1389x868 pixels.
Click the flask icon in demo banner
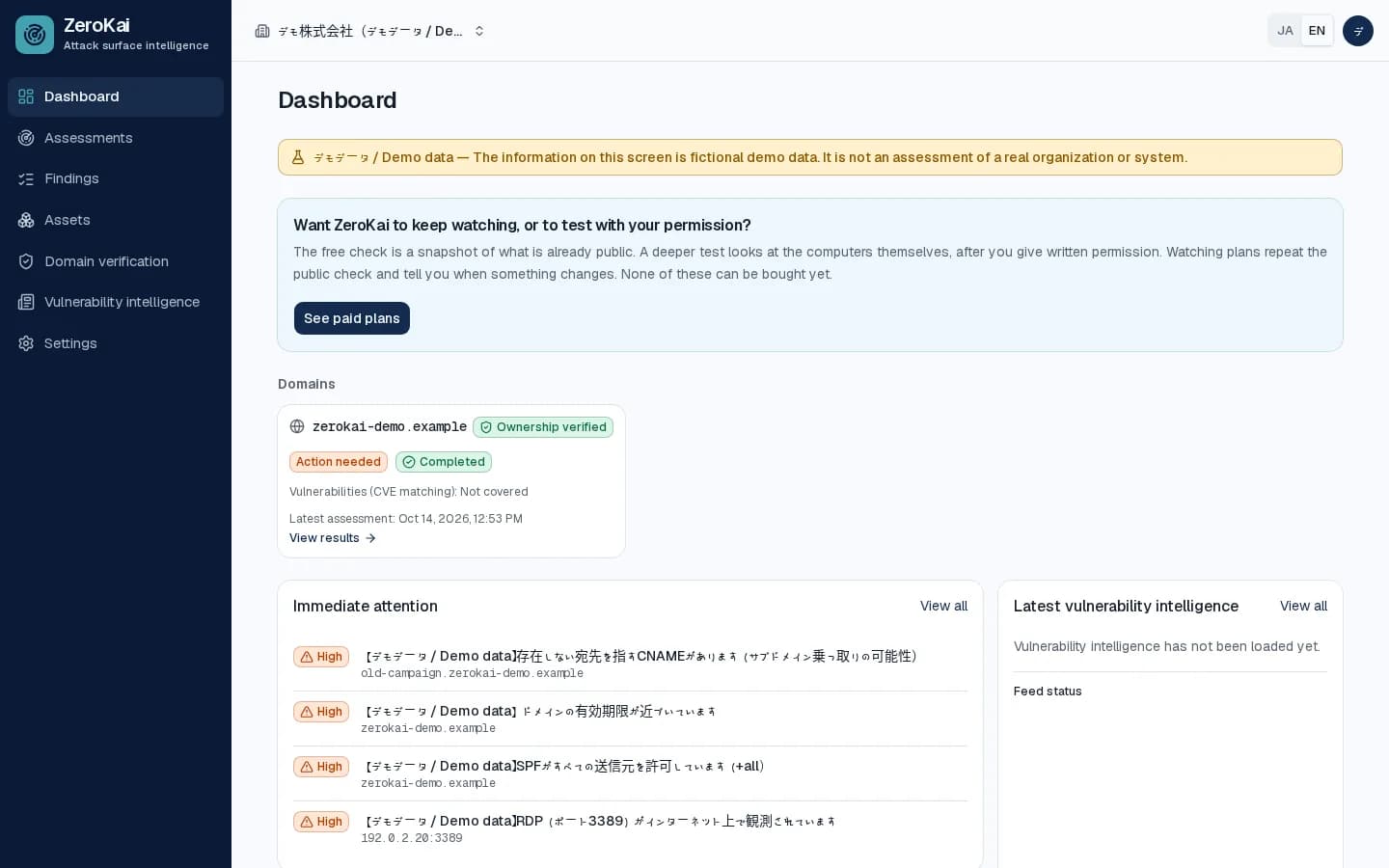coord(298,157)
